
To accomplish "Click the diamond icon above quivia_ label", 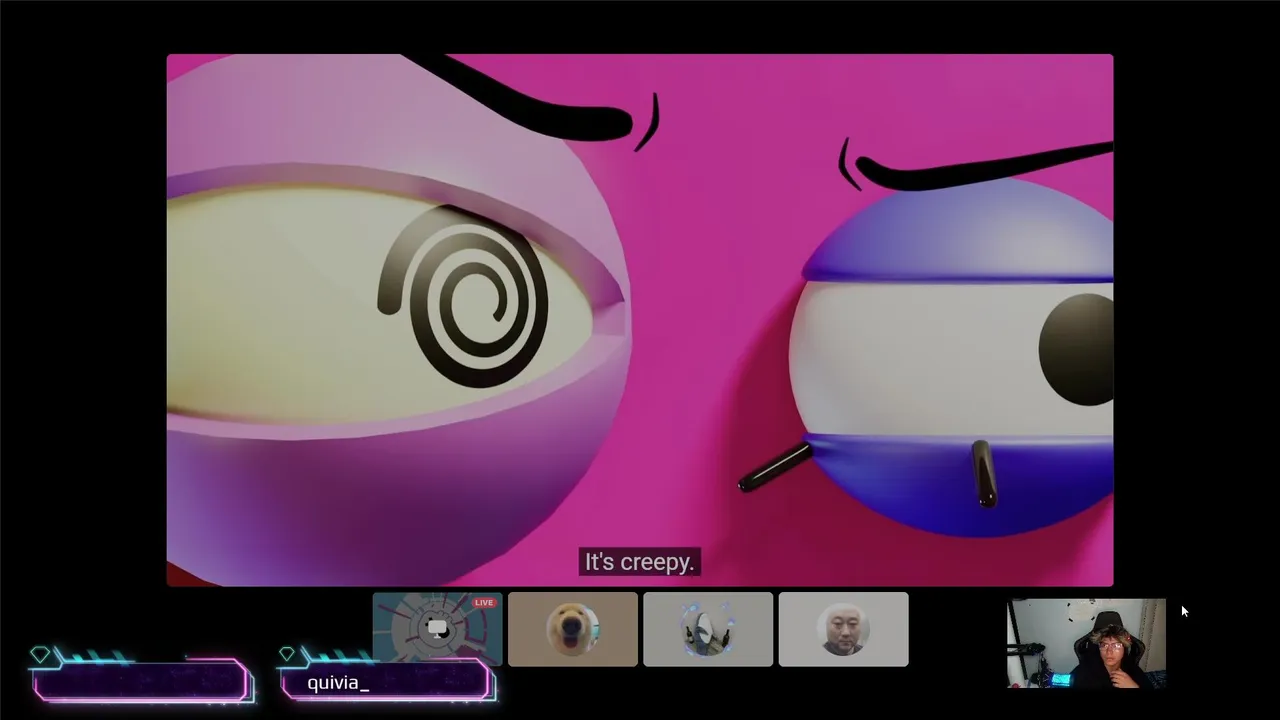I will point(287,655).
